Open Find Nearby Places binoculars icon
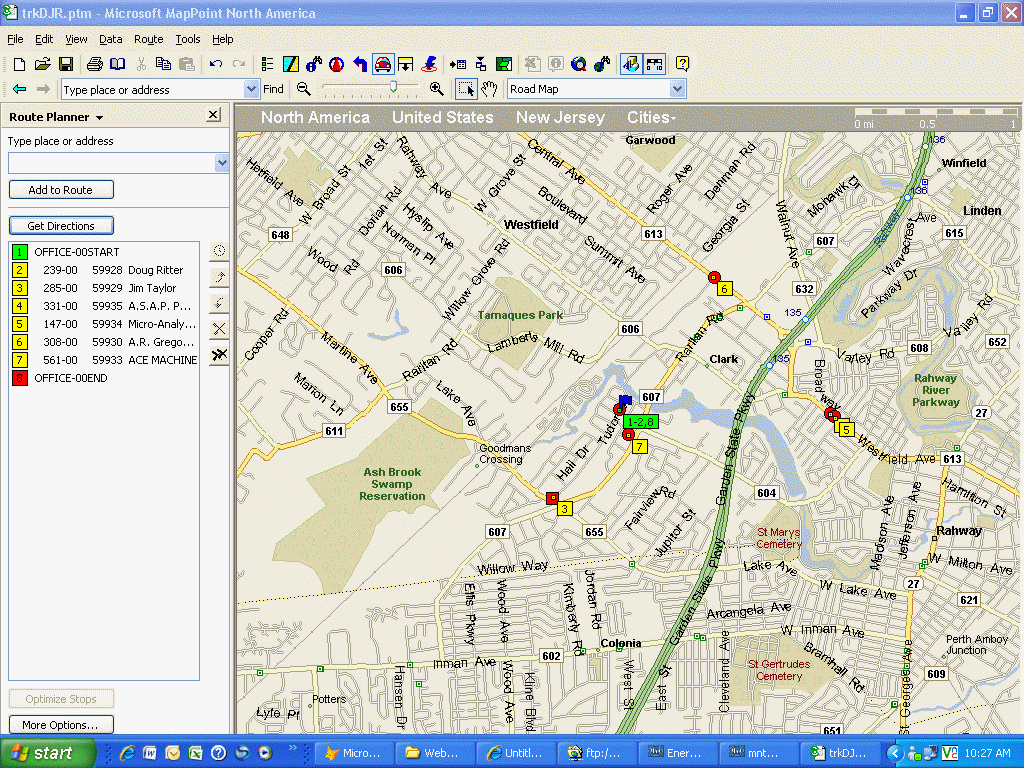The width and height of the screenshot is (1024, 768). [313, 64]
